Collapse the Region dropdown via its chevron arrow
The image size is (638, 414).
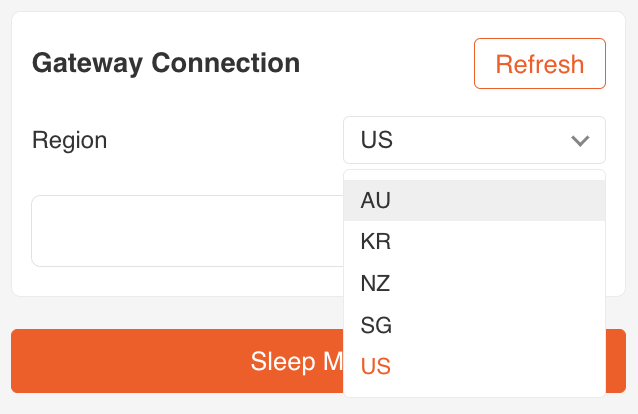point(580,141)
